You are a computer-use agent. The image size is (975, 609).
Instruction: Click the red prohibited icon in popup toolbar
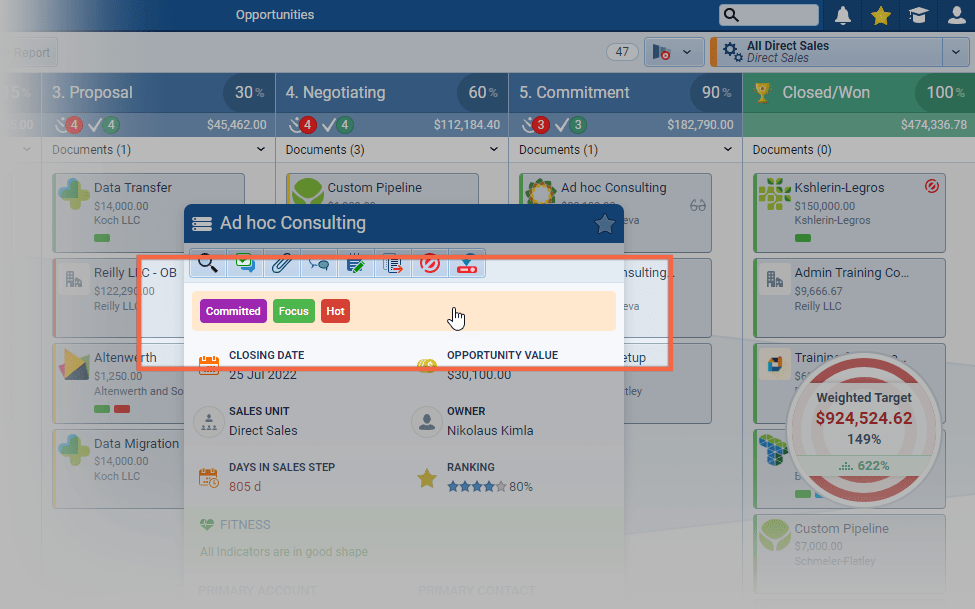430,263
